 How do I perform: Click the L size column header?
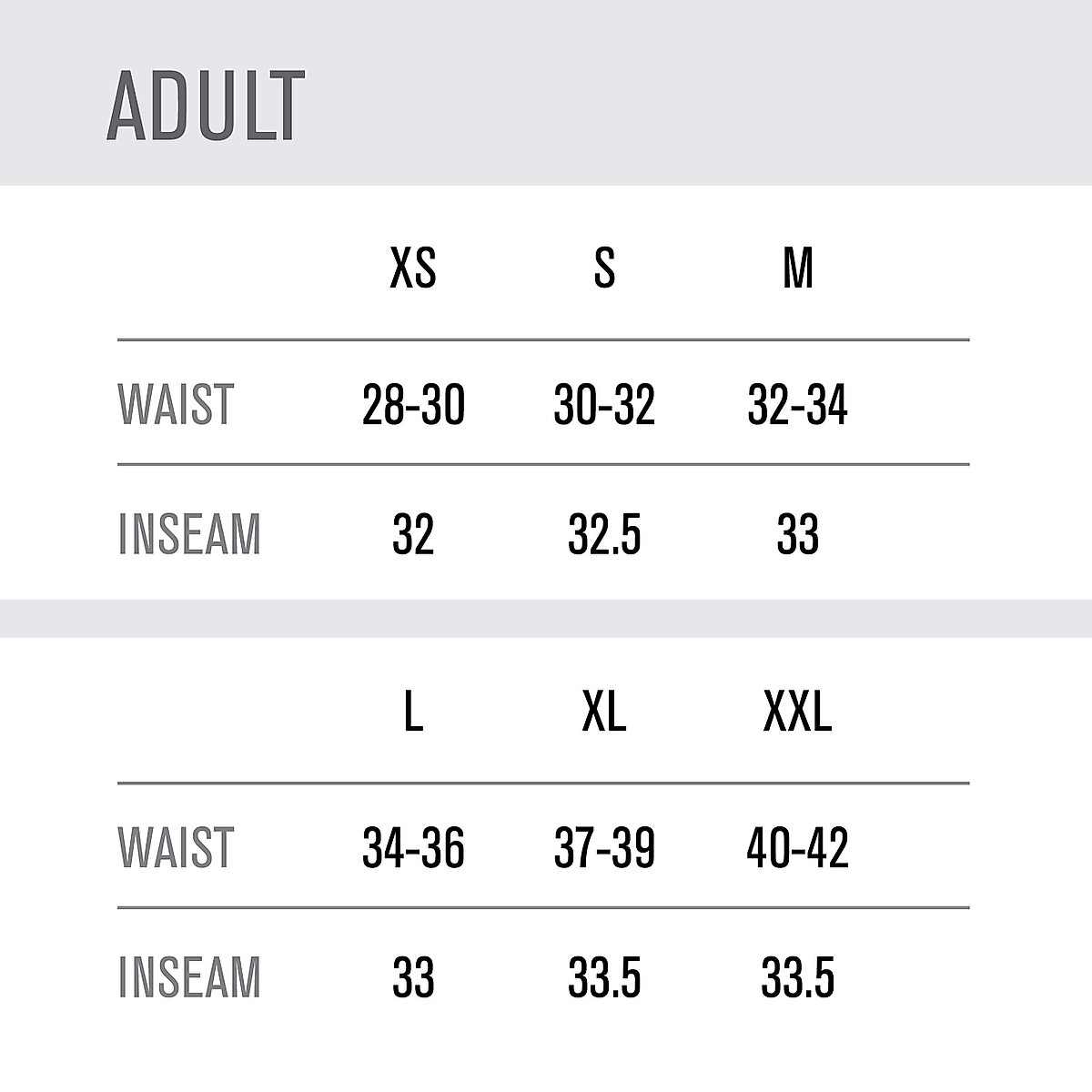click(x=413, y=712)
